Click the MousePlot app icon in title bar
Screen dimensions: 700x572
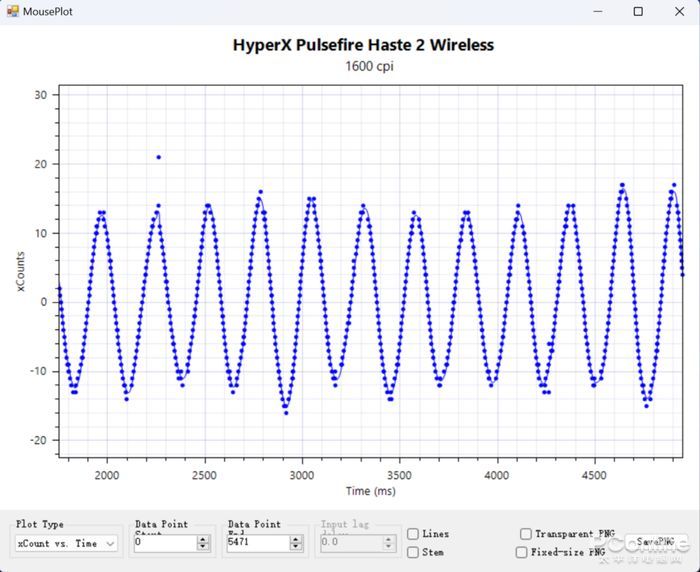coord(12,11)
